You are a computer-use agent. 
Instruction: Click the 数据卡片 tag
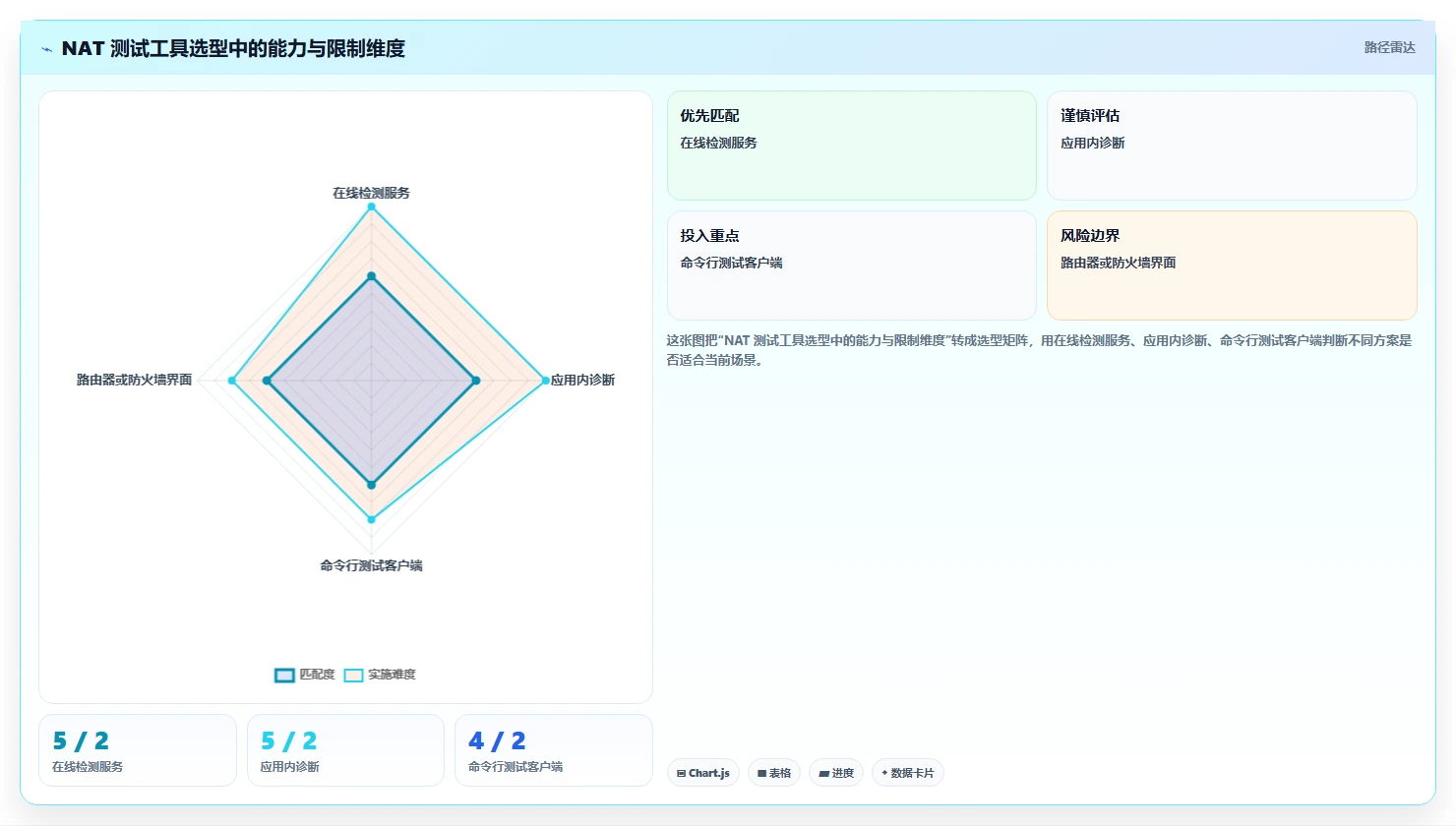click(908, 773)
